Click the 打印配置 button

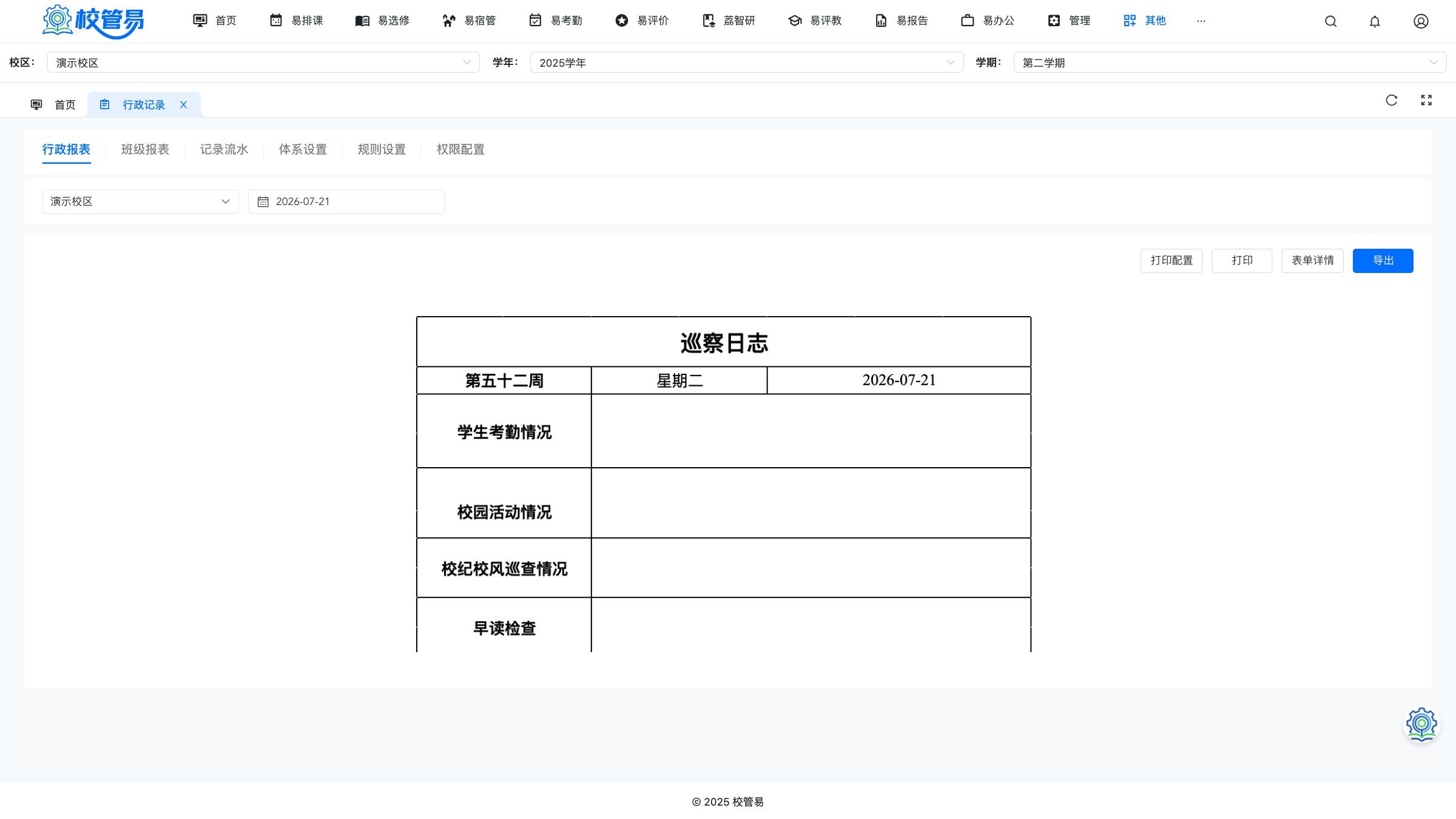pyautogui.click(x=1171, y=261)
